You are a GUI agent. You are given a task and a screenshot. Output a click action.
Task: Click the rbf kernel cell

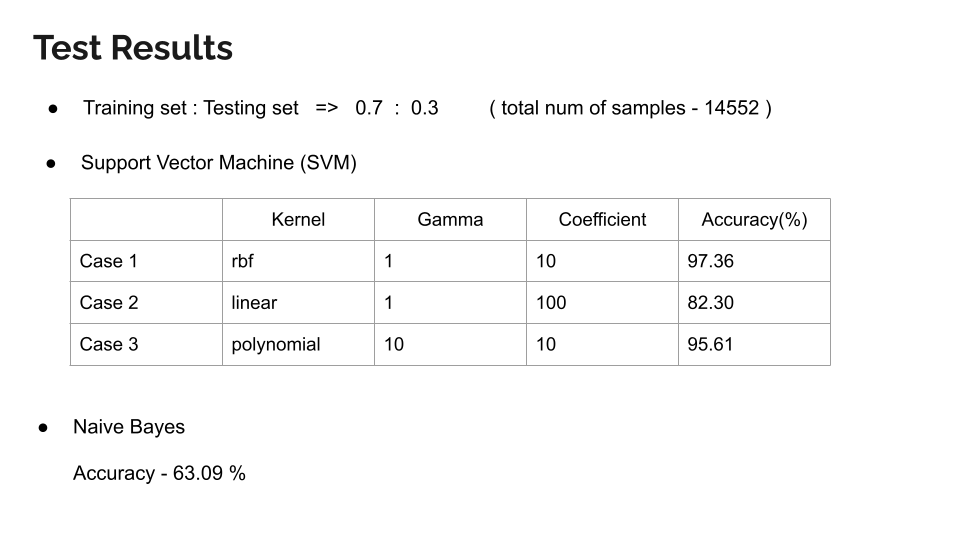(298, 261)
